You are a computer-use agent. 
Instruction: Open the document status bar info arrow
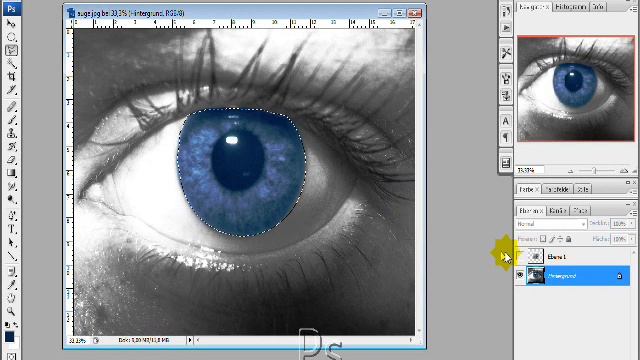tap(190, 340)
